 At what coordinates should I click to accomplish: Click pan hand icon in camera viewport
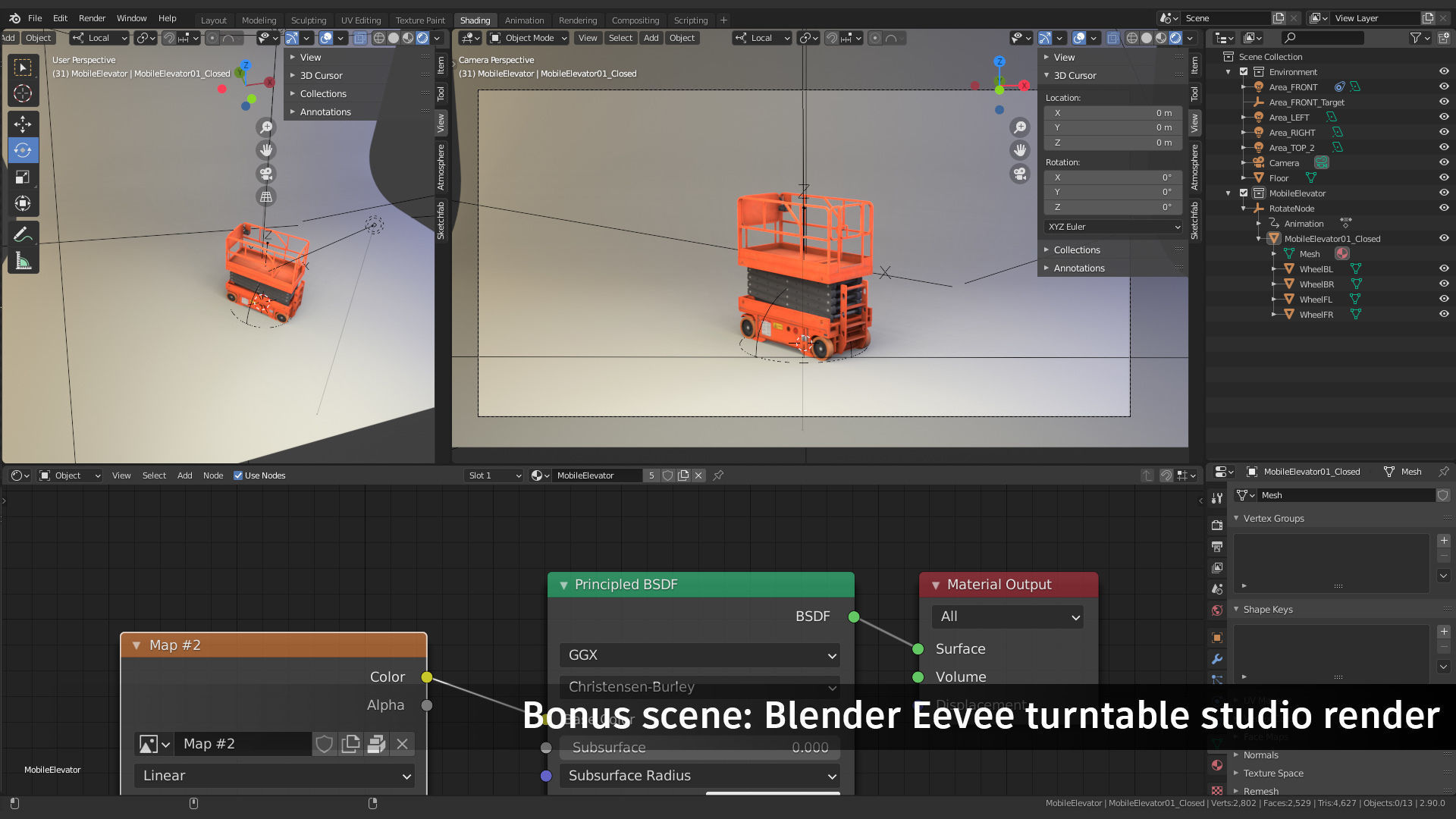click(x=1021, y=150)
